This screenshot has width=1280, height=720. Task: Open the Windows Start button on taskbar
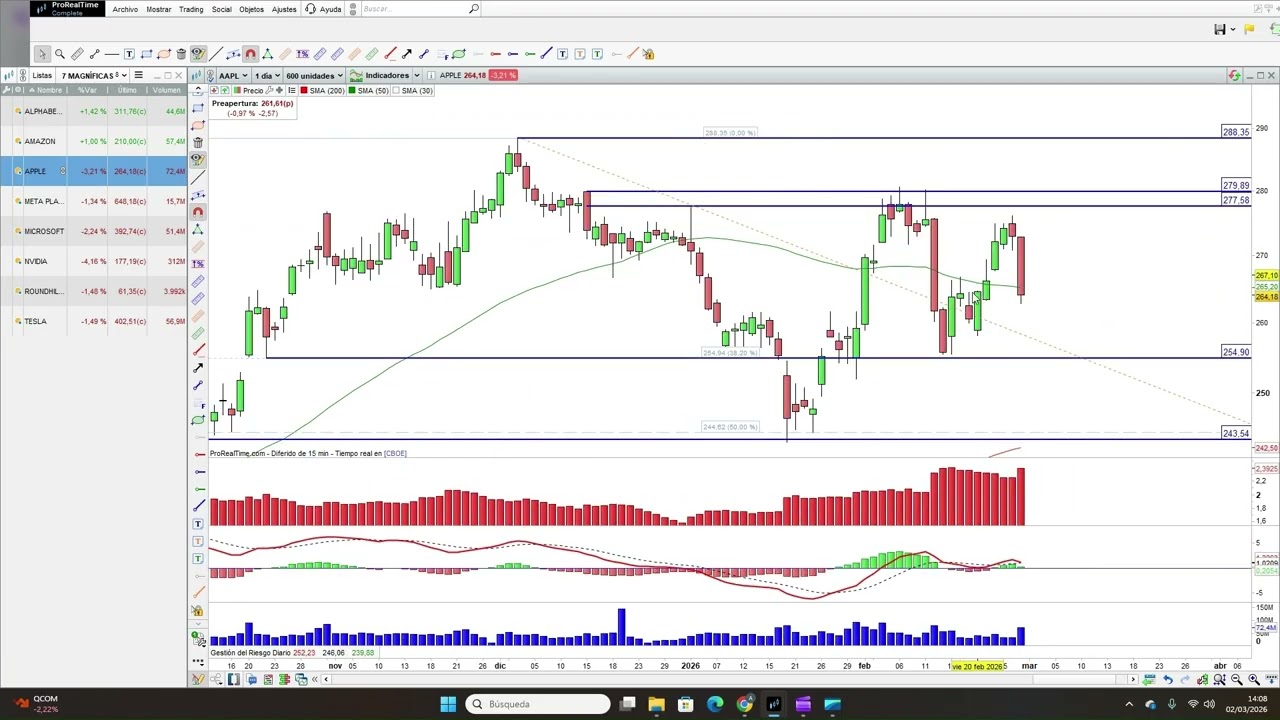448,704
